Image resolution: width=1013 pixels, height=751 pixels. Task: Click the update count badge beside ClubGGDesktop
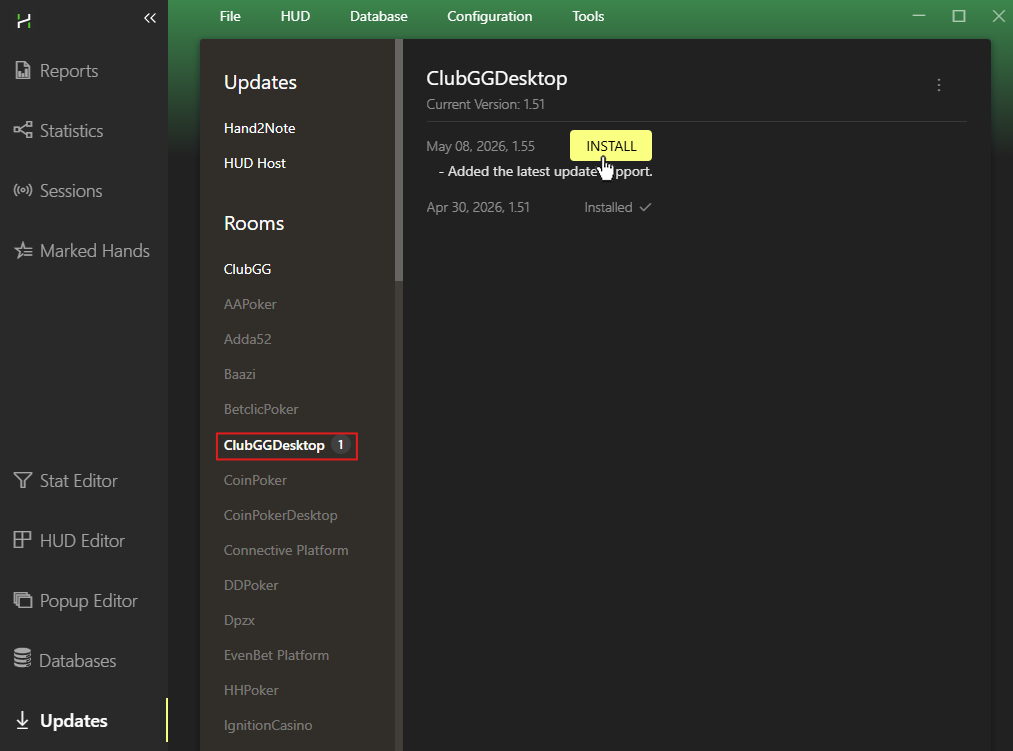click(340, 445)
